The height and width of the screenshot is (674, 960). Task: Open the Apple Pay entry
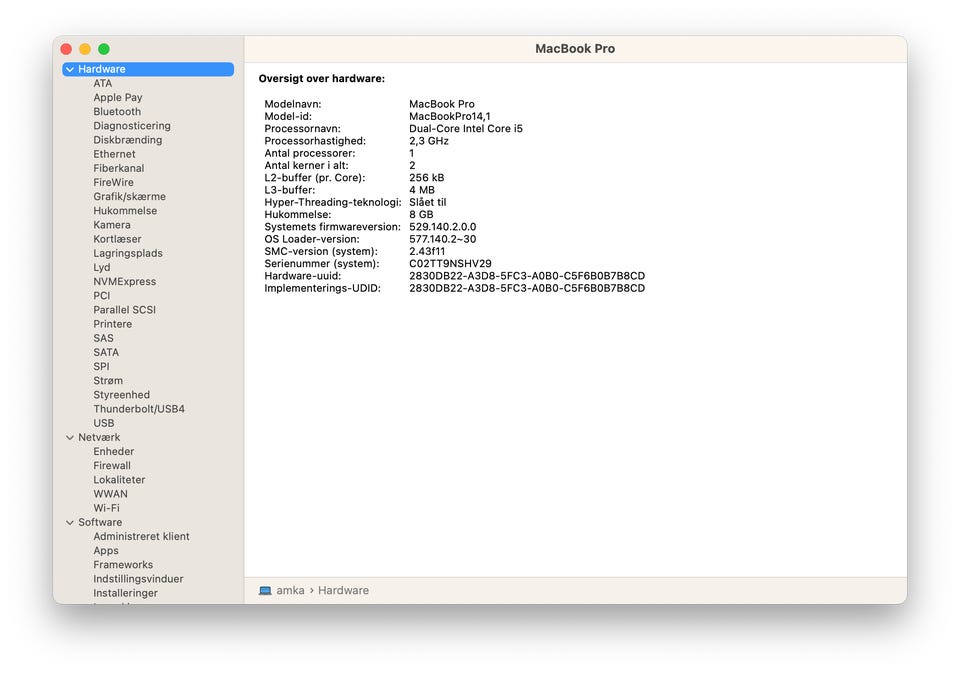pyautogui.click(x=118, y=97)
